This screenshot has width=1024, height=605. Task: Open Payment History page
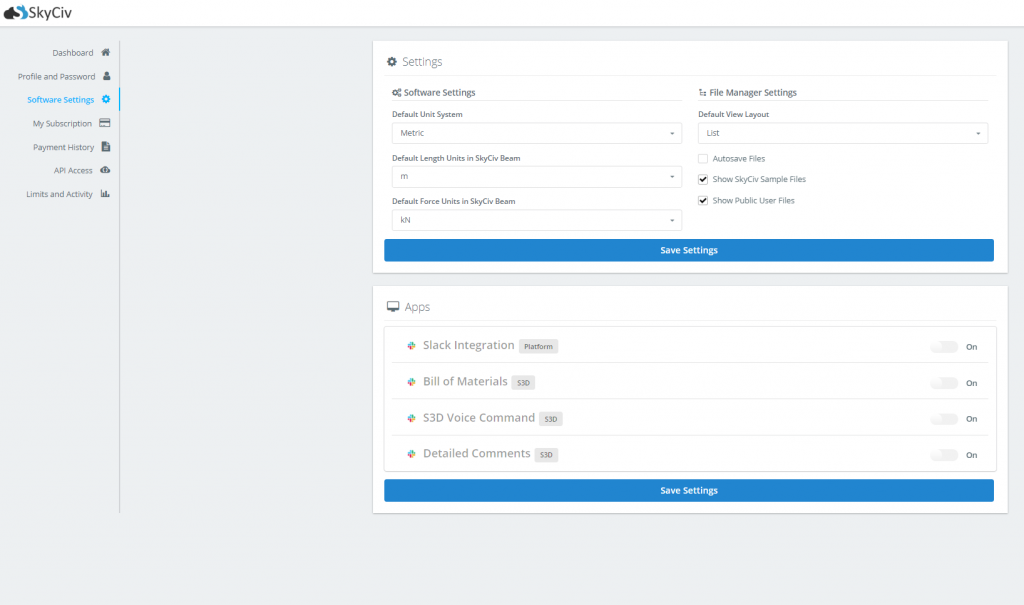tap(63, 147)
